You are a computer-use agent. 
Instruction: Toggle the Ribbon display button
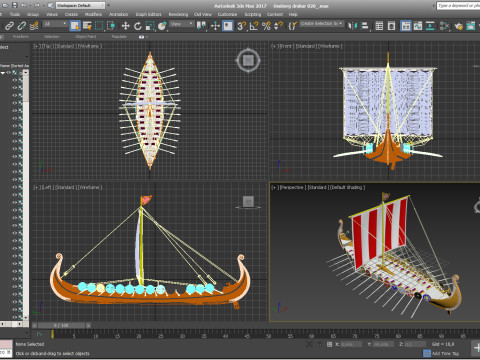pyautogui.click(x=405, y=26)
